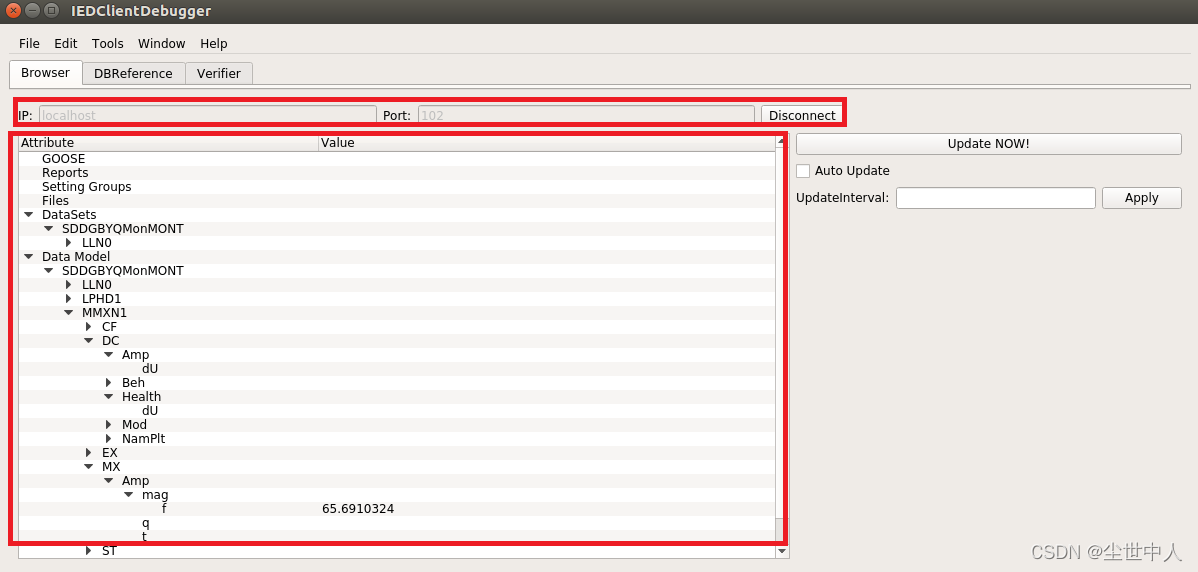Image resolution: width=1198 pixels, height=572 pixels.
Task: Click the Apply button
Action: point(1141,198)
